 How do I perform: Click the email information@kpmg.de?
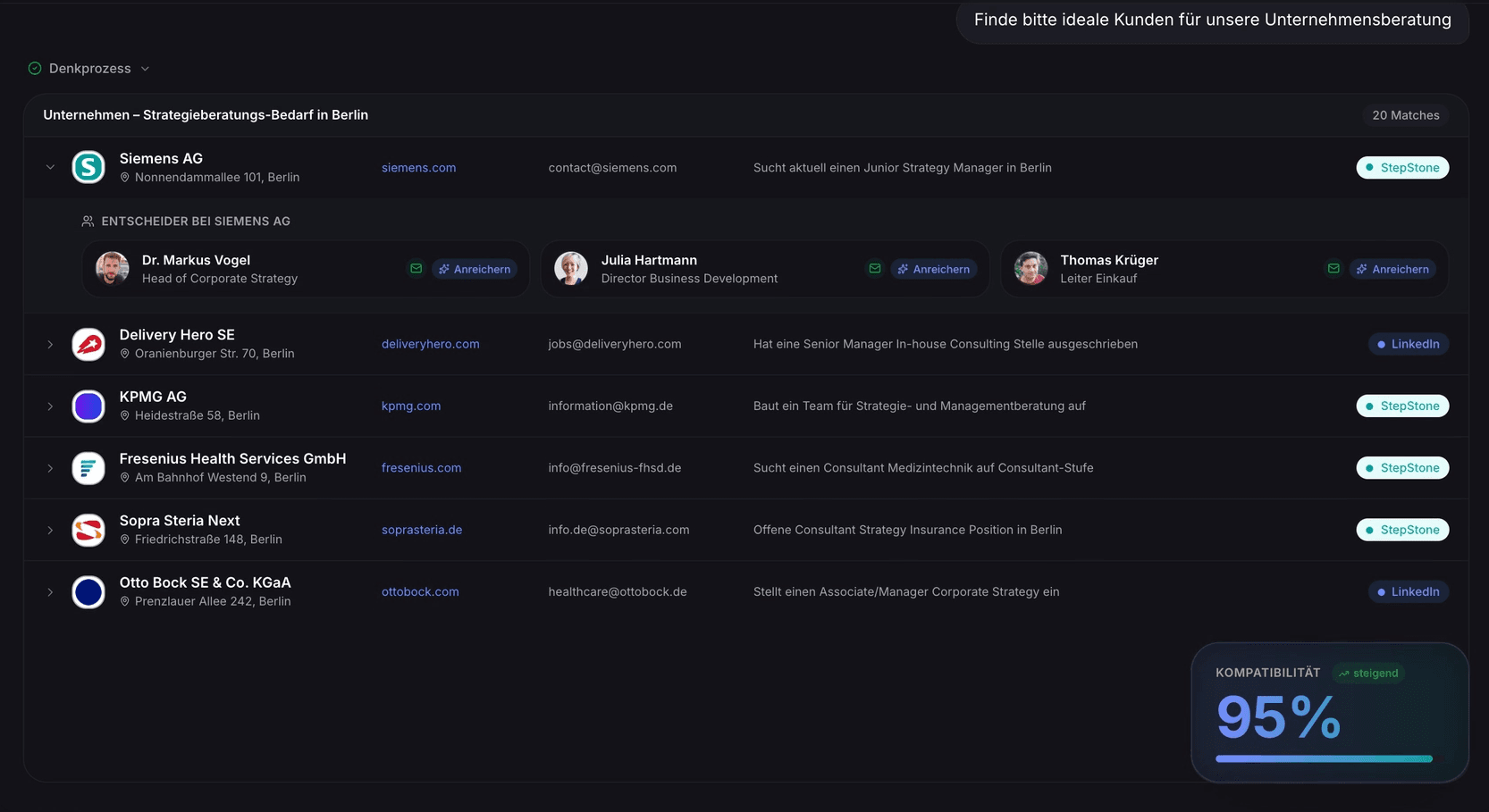pyautogui.click(x=610, y=406)
